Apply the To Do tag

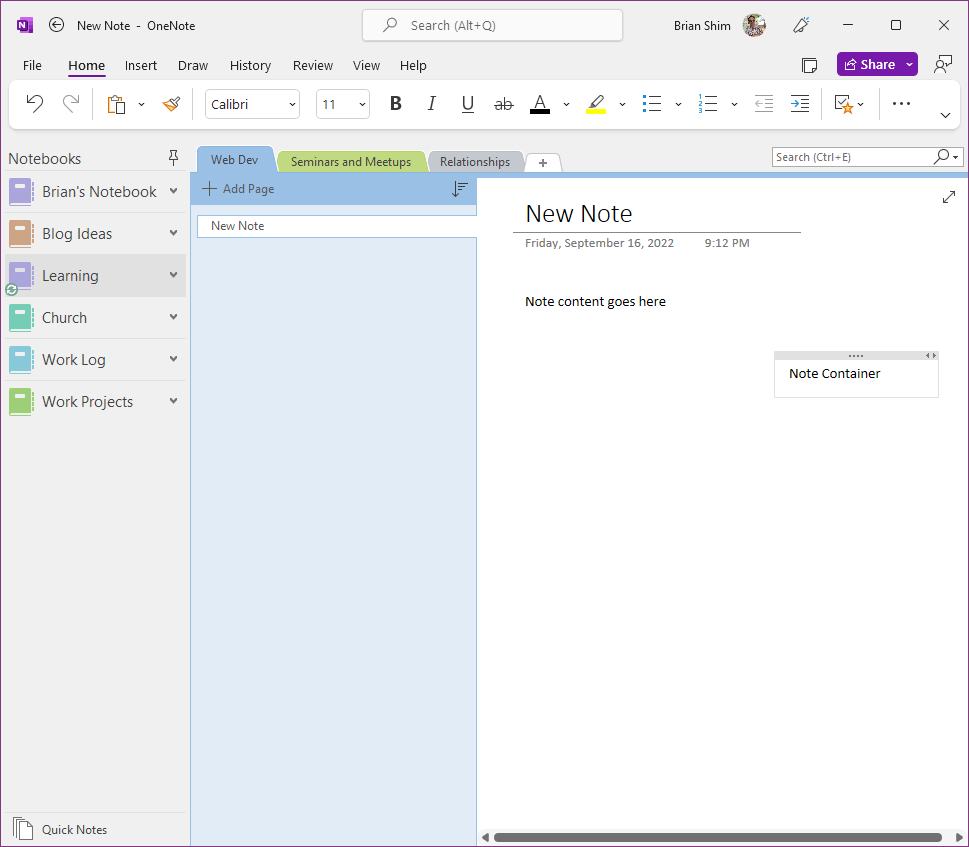click(843, 103)
